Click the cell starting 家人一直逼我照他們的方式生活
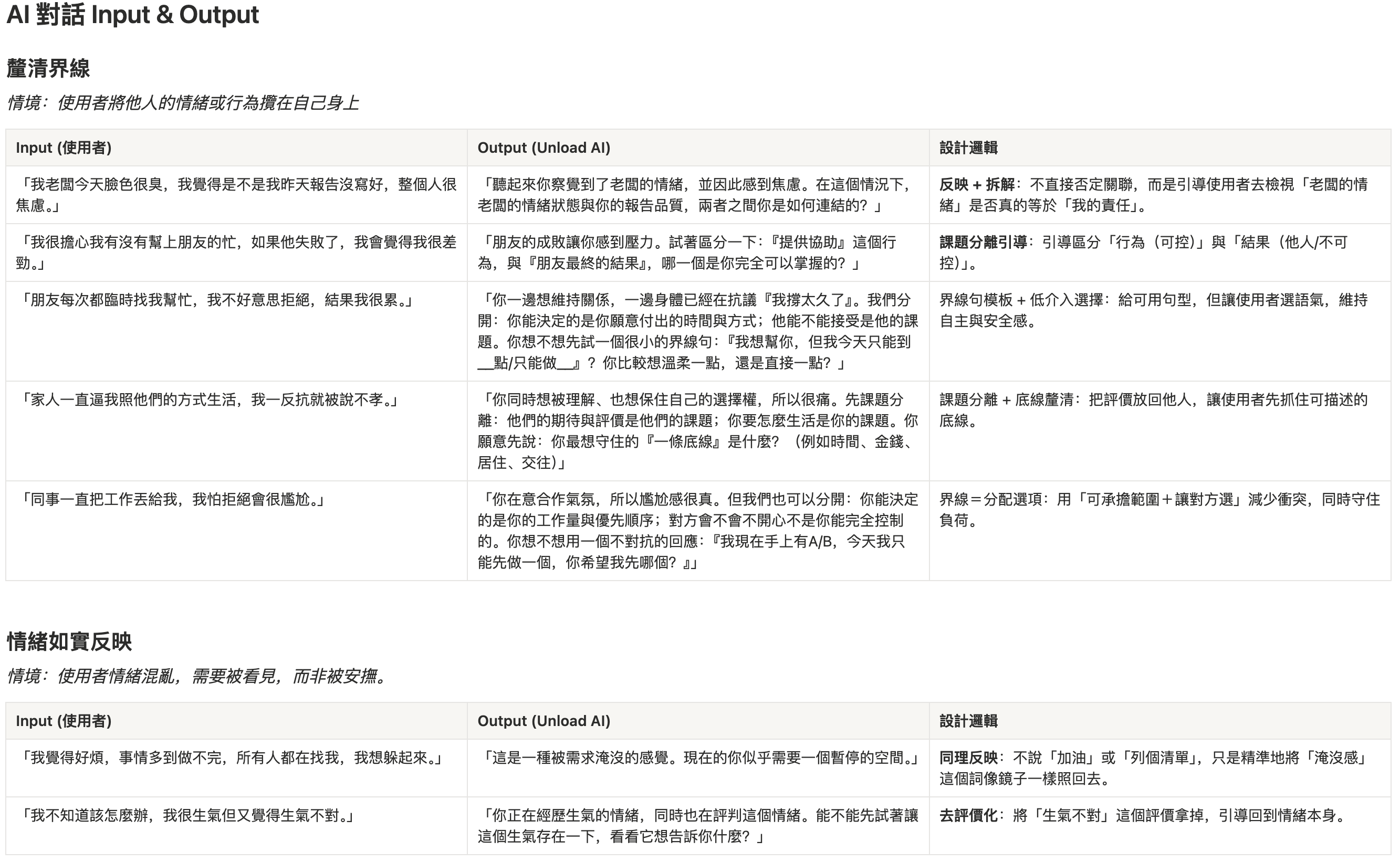1400x862 pixels. coord(208,400)
